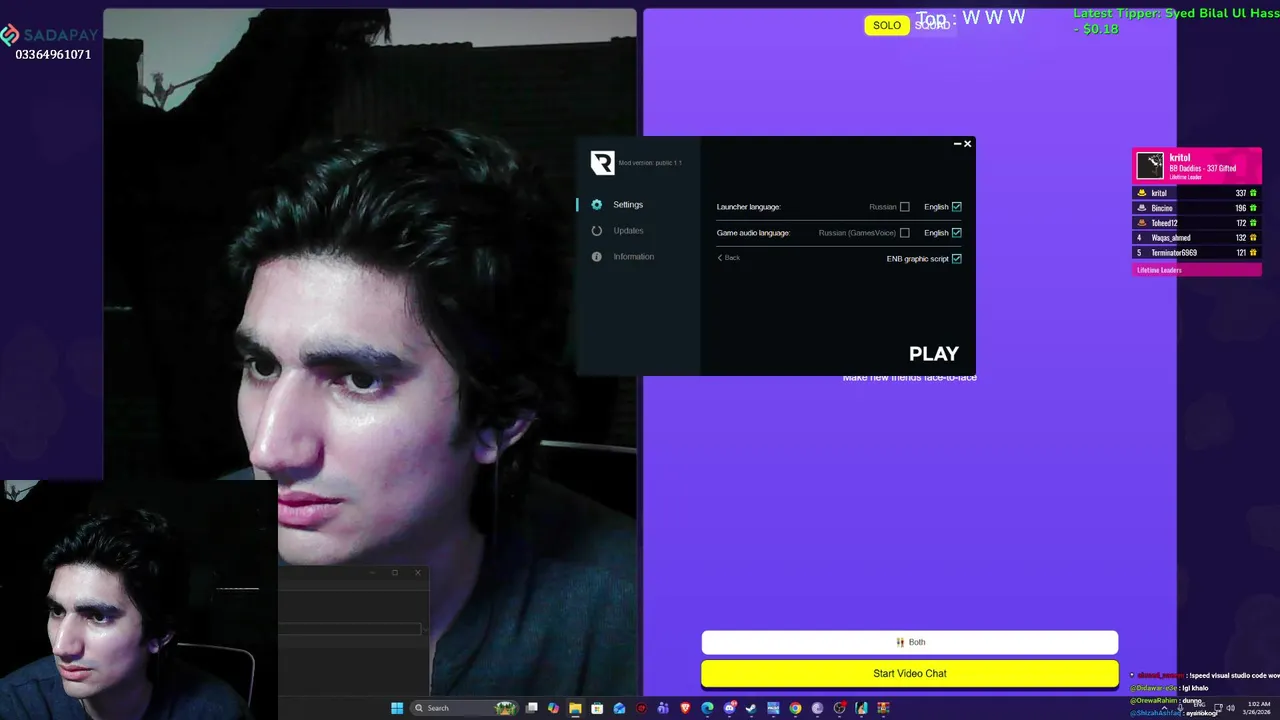Toggle English checkbox for Game audio language

tap(957, 233)
